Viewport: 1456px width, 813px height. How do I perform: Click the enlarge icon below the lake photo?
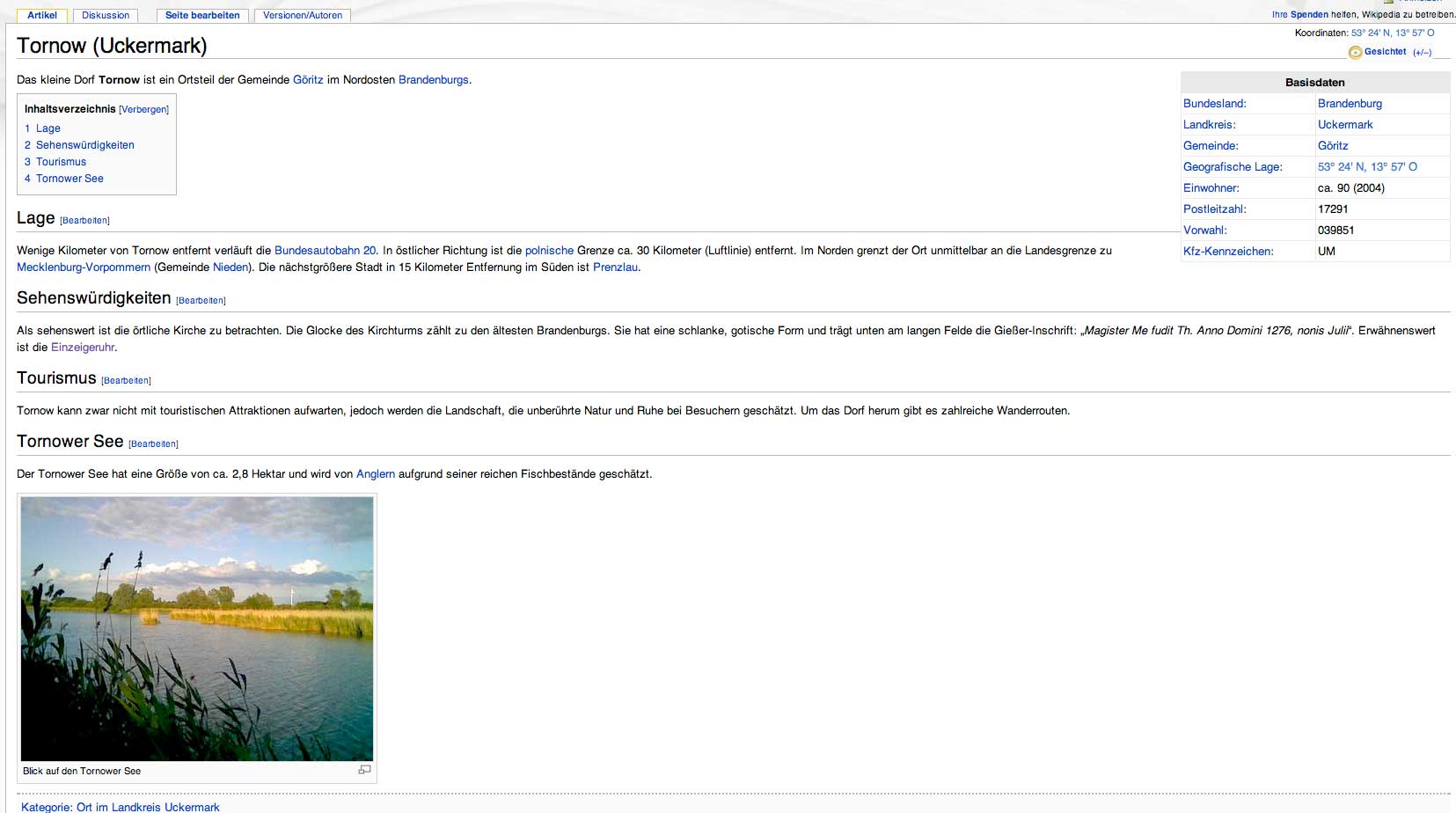tap(364, 770)
